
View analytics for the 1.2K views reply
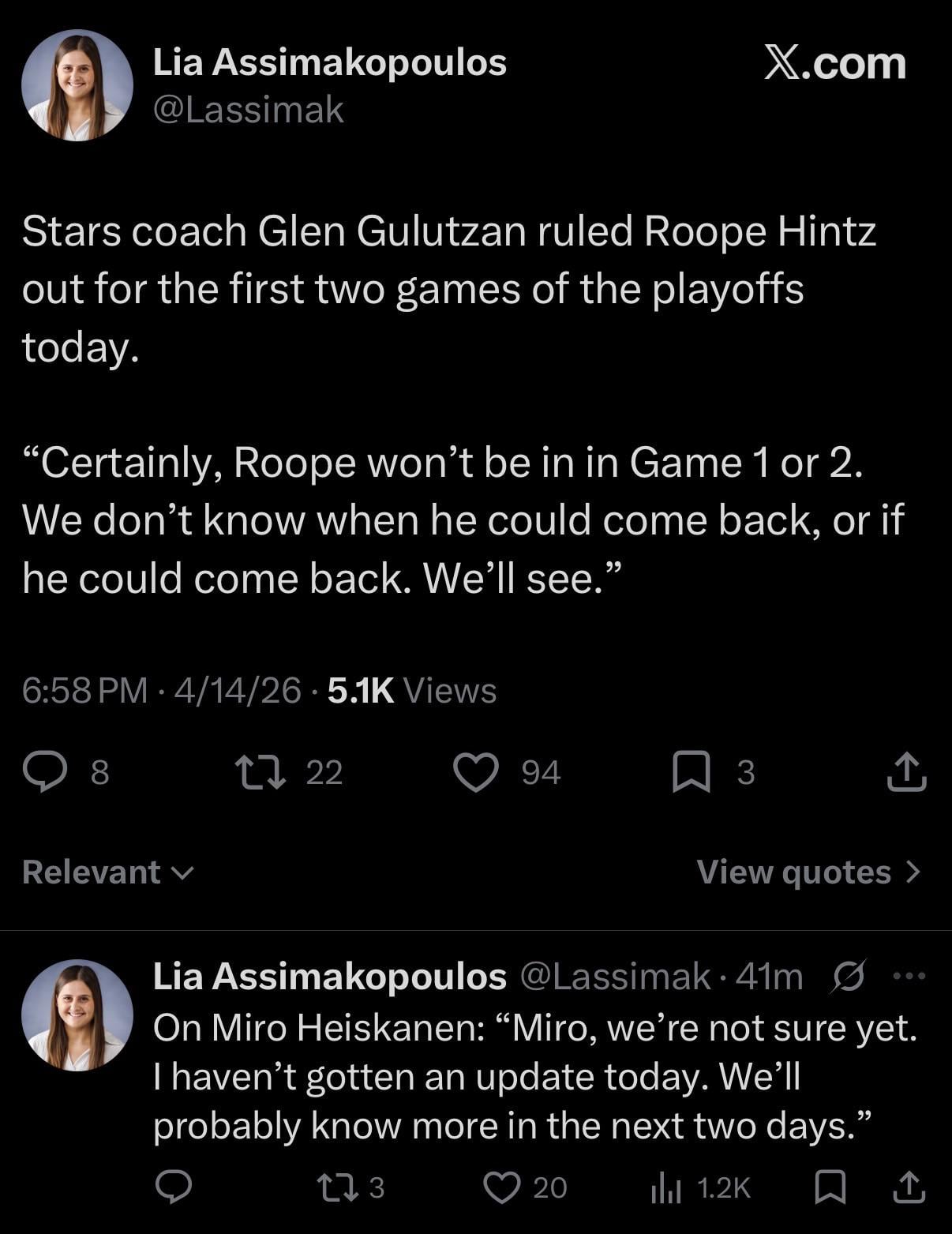tap(665, 1187)
